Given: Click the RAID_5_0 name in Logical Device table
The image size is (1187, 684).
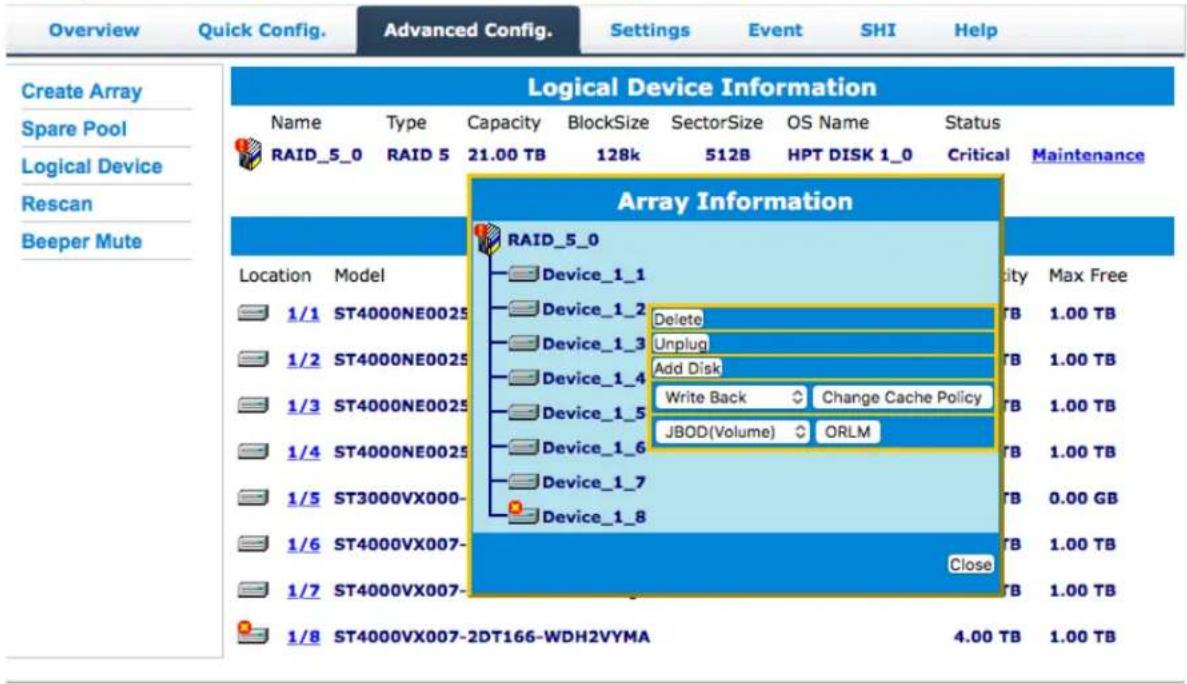Looking at the screenshot, I should point(316,155).
